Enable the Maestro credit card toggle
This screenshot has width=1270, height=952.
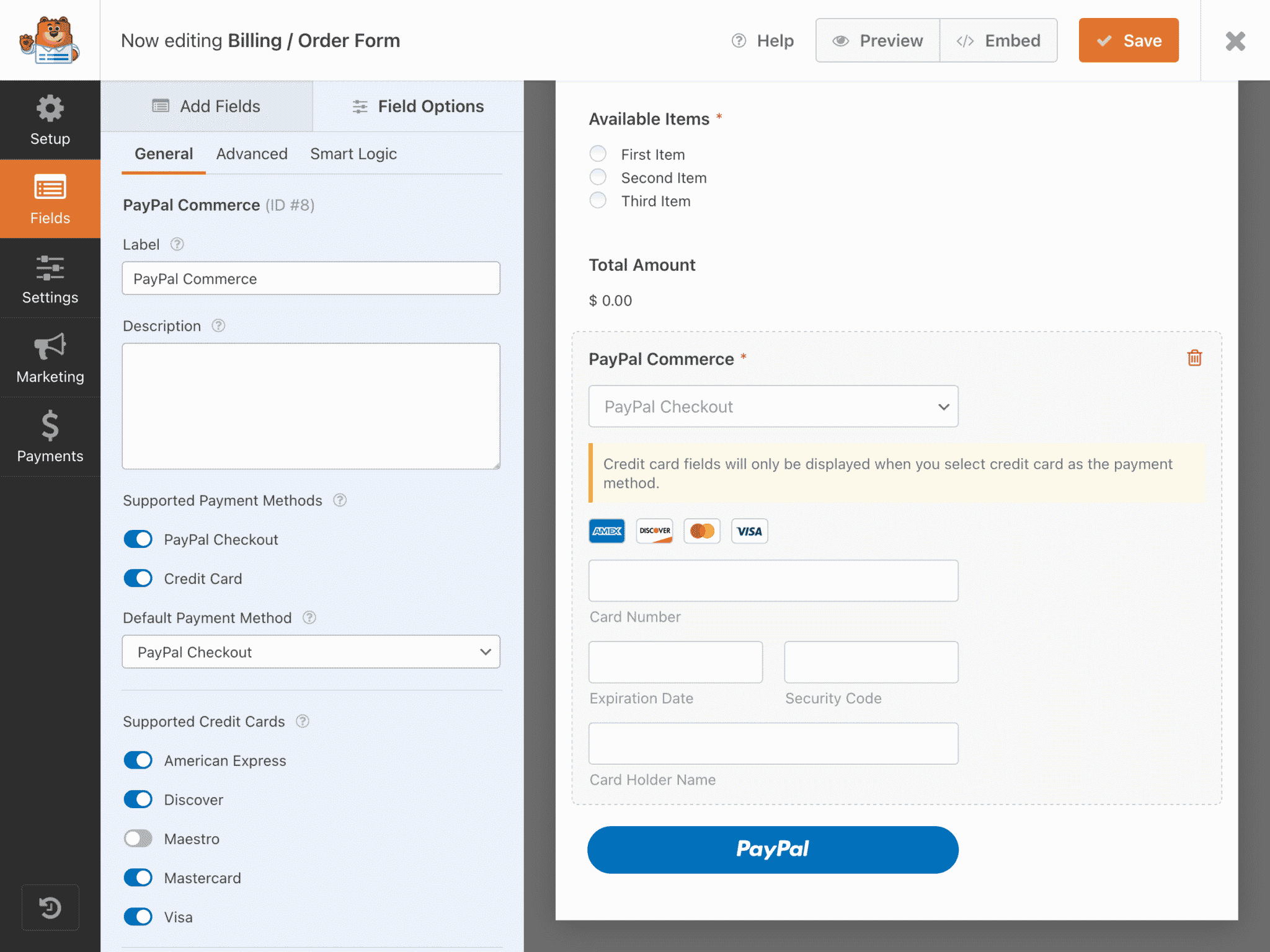pos(138,839)
